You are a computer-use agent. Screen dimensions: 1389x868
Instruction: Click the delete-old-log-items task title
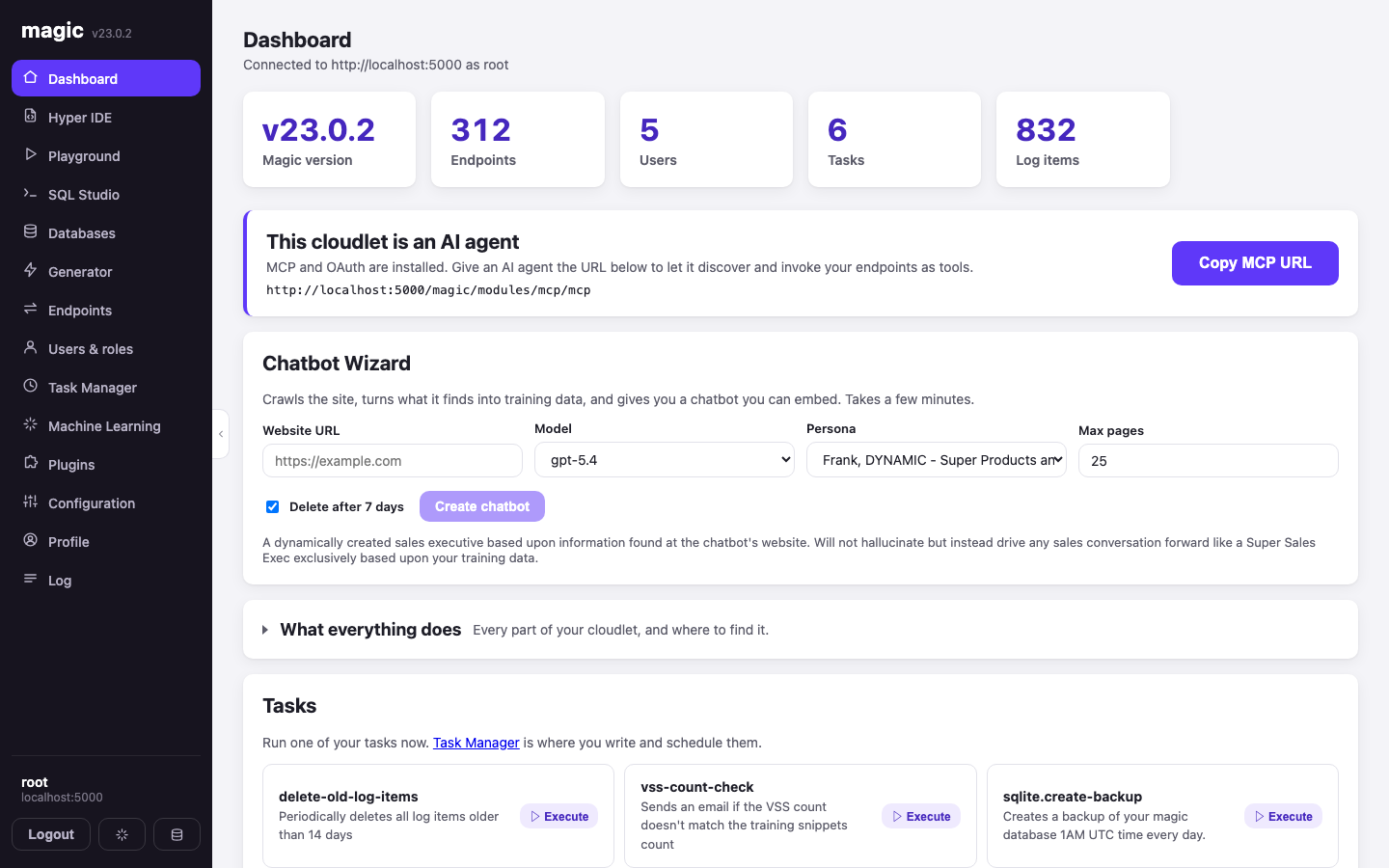click(x=348, y=797)
